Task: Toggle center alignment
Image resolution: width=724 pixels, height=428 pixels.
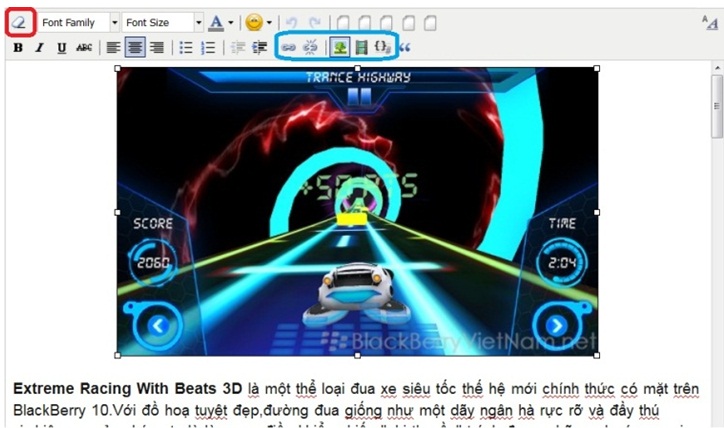Action: (135, 47)
